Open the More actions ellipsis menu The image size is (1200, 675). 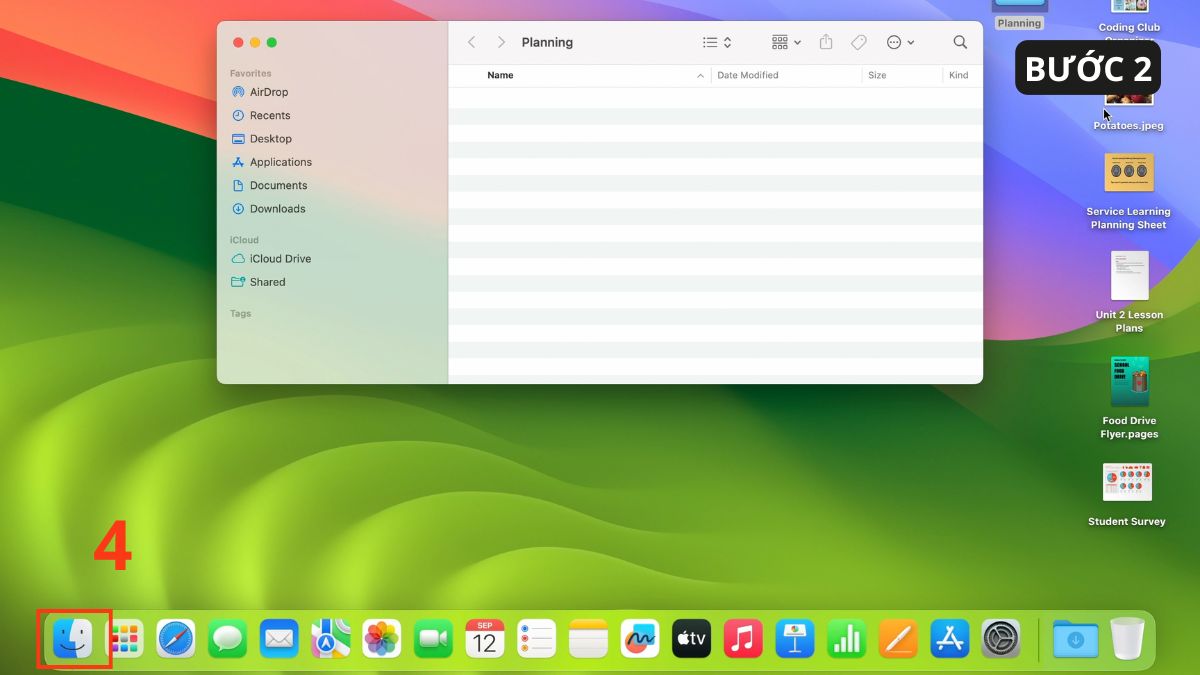[x=900, y=42]
